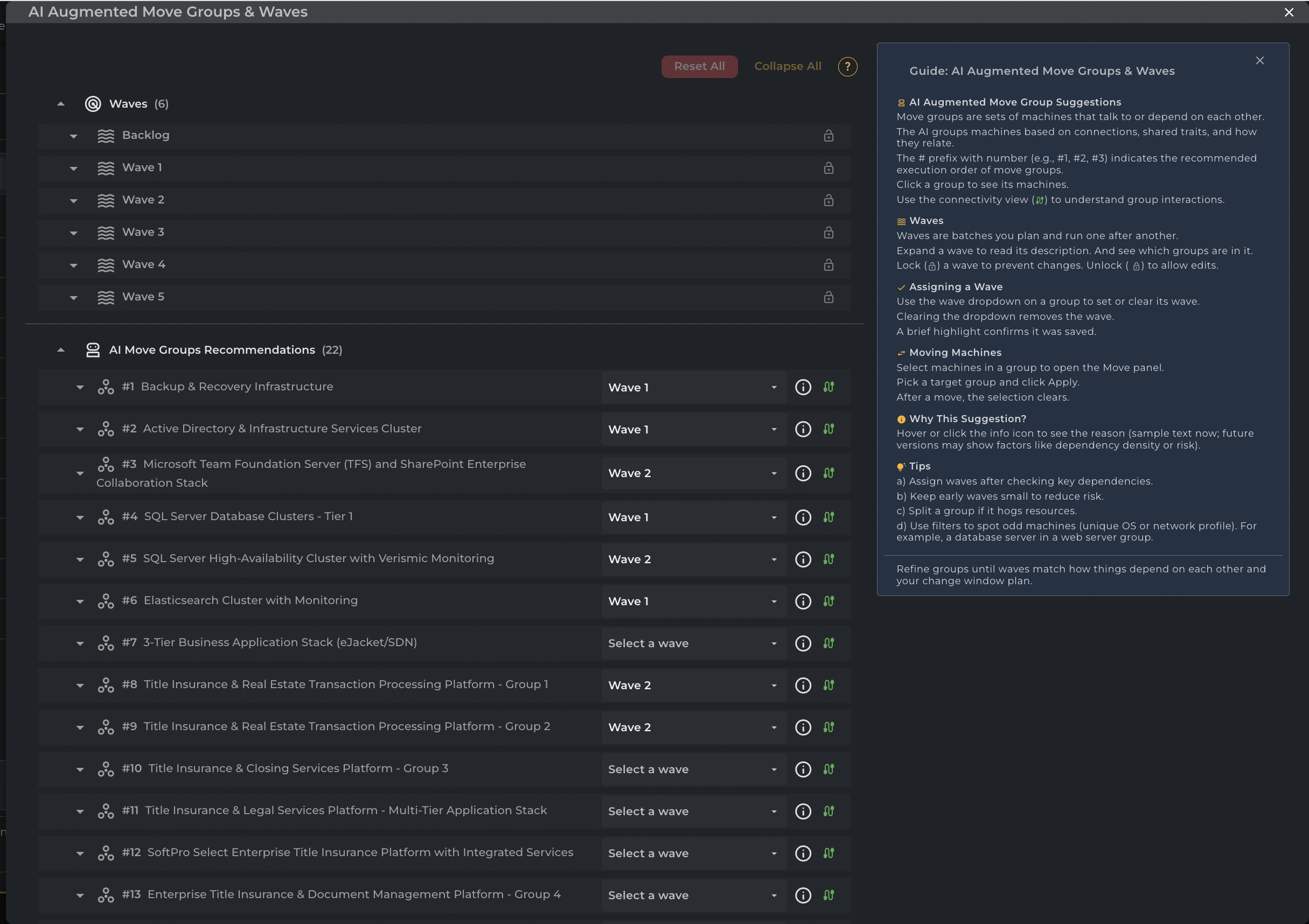1309x924 pixels.
Task: Toggle the lock on Wave 3
Action: [828, 233]
